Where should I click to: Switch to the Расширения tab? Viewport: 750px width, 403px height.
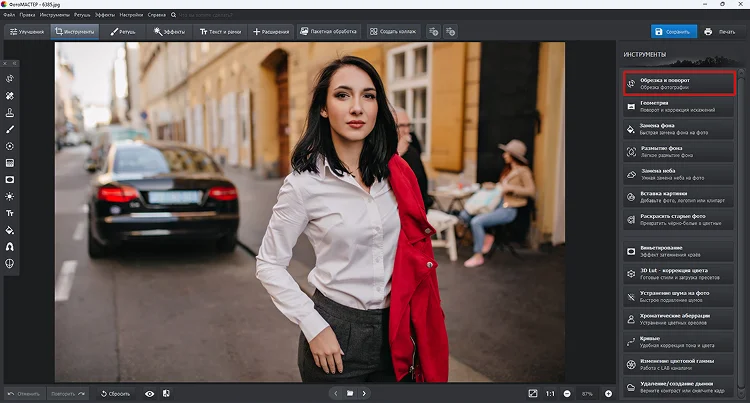tap(271, 32)
